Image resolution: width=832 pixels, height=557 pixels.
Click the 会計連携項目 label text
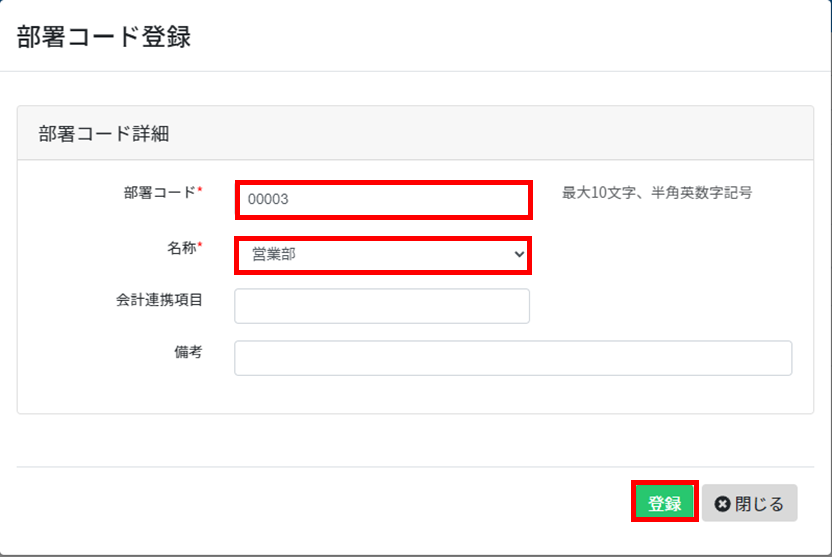click(x=159, y=300)
